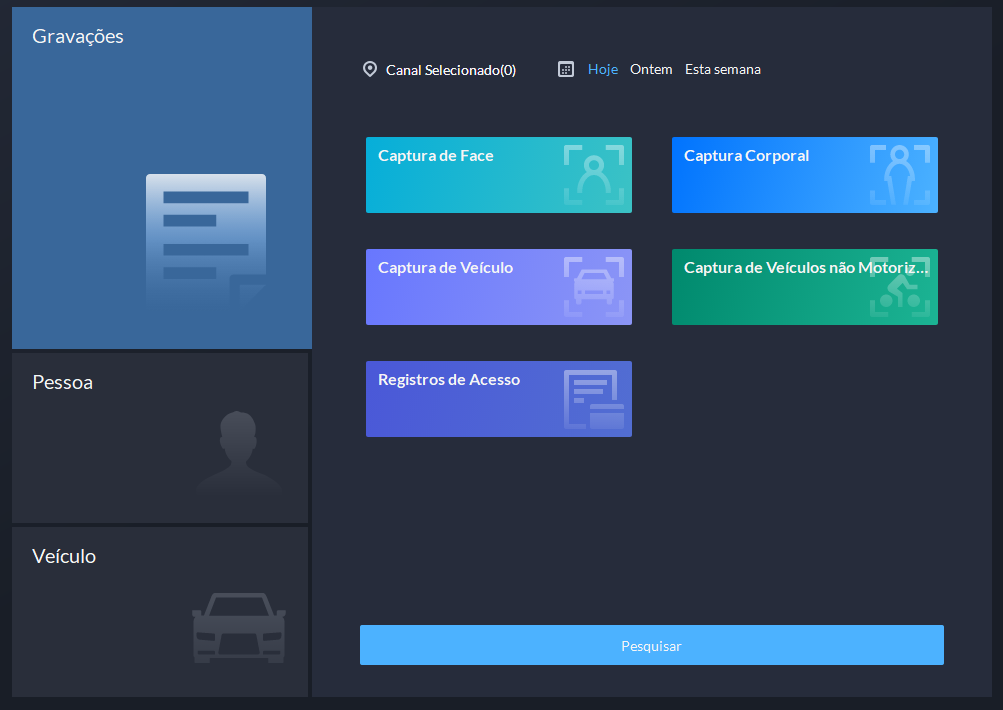This screenshot has height=710, width=1003.
Task: Click the Gravações document icon
Action: point(206,240)
